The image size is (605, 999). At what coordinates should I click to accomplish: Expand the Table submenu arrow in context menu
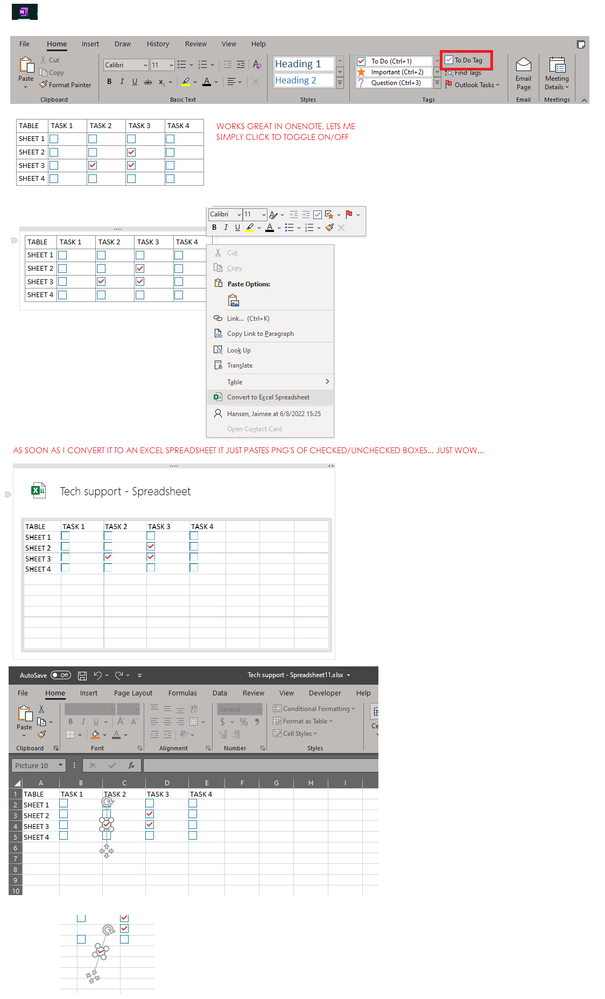pyautogui.click(x=327, y=381)
